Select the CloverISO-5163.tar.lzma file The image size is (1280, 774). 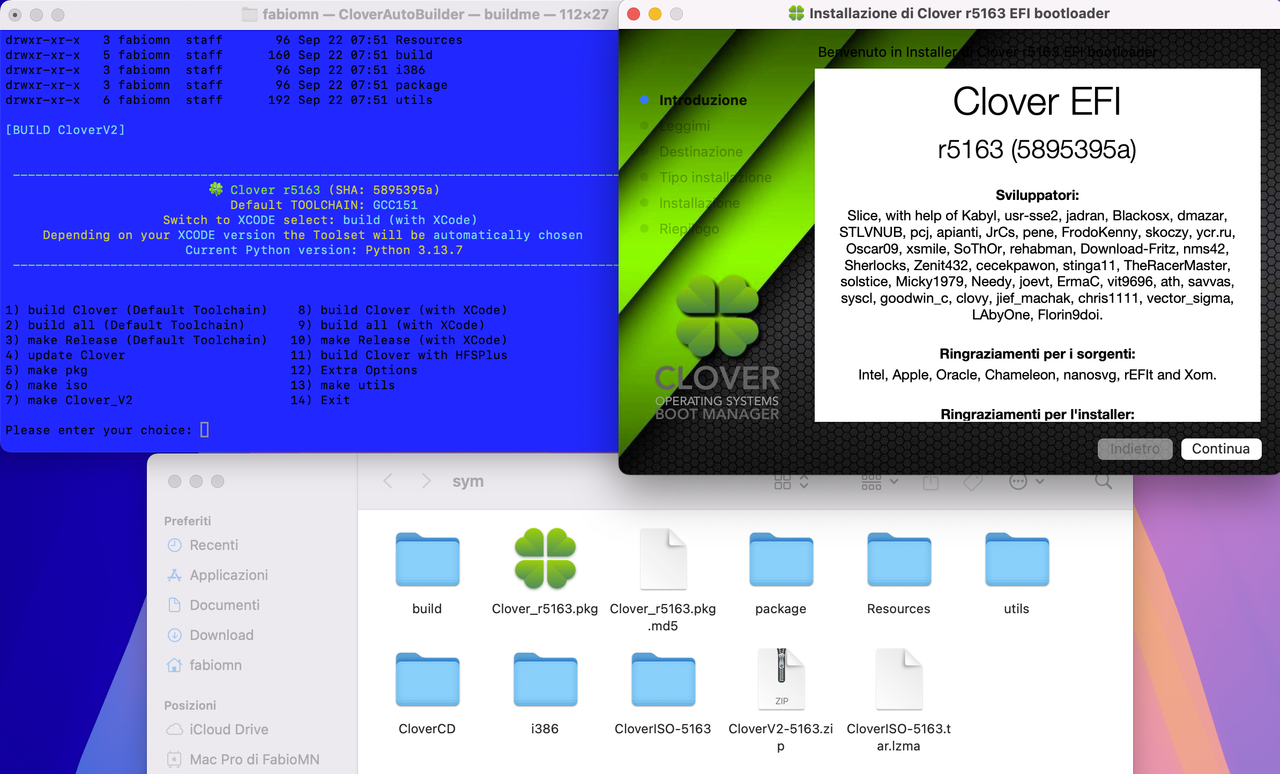(899, 680)
